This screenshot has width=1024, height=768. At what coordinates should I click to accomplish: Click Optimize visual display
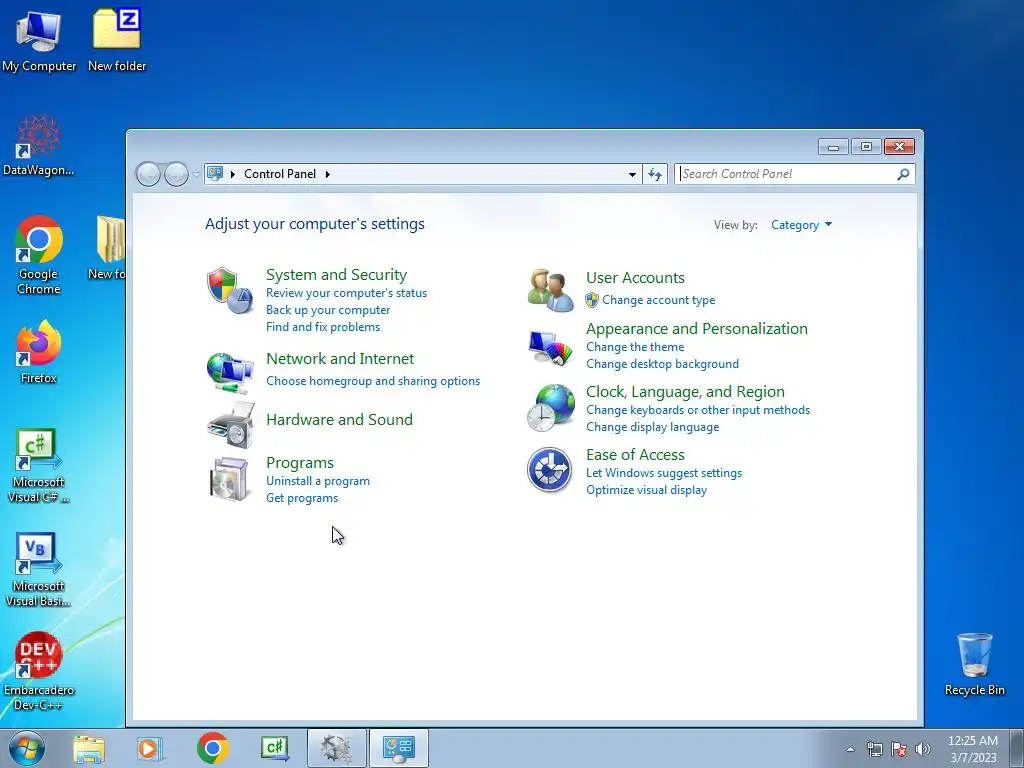[x=646, y=490]
